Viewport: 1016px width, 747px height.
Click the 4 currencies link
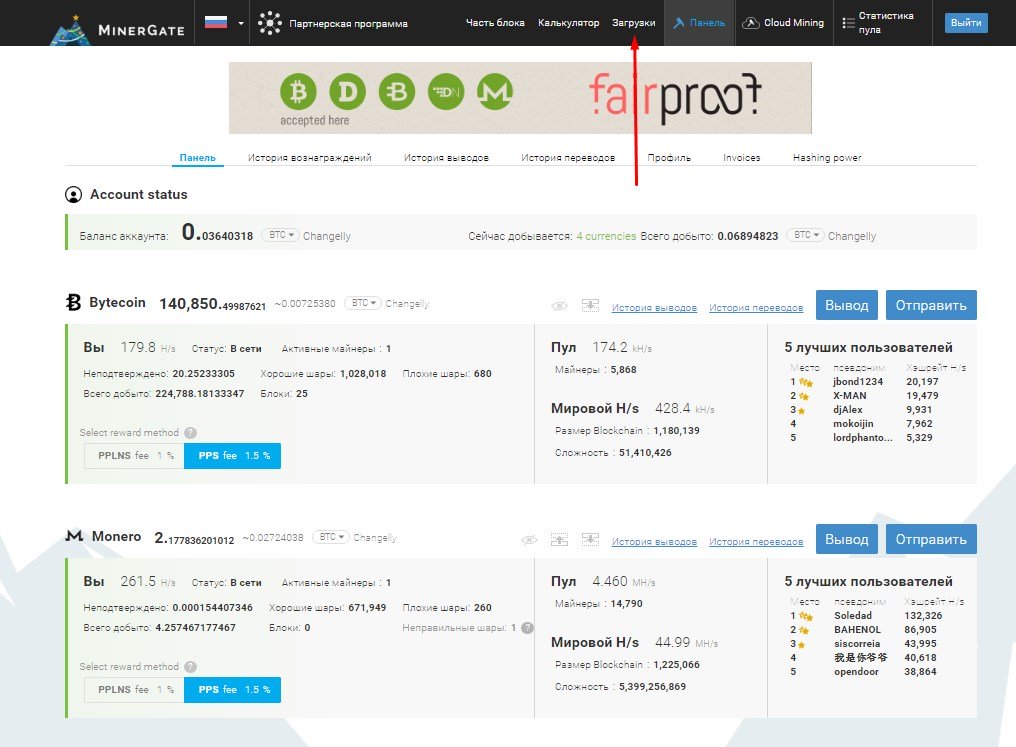(x=606, y=236)
